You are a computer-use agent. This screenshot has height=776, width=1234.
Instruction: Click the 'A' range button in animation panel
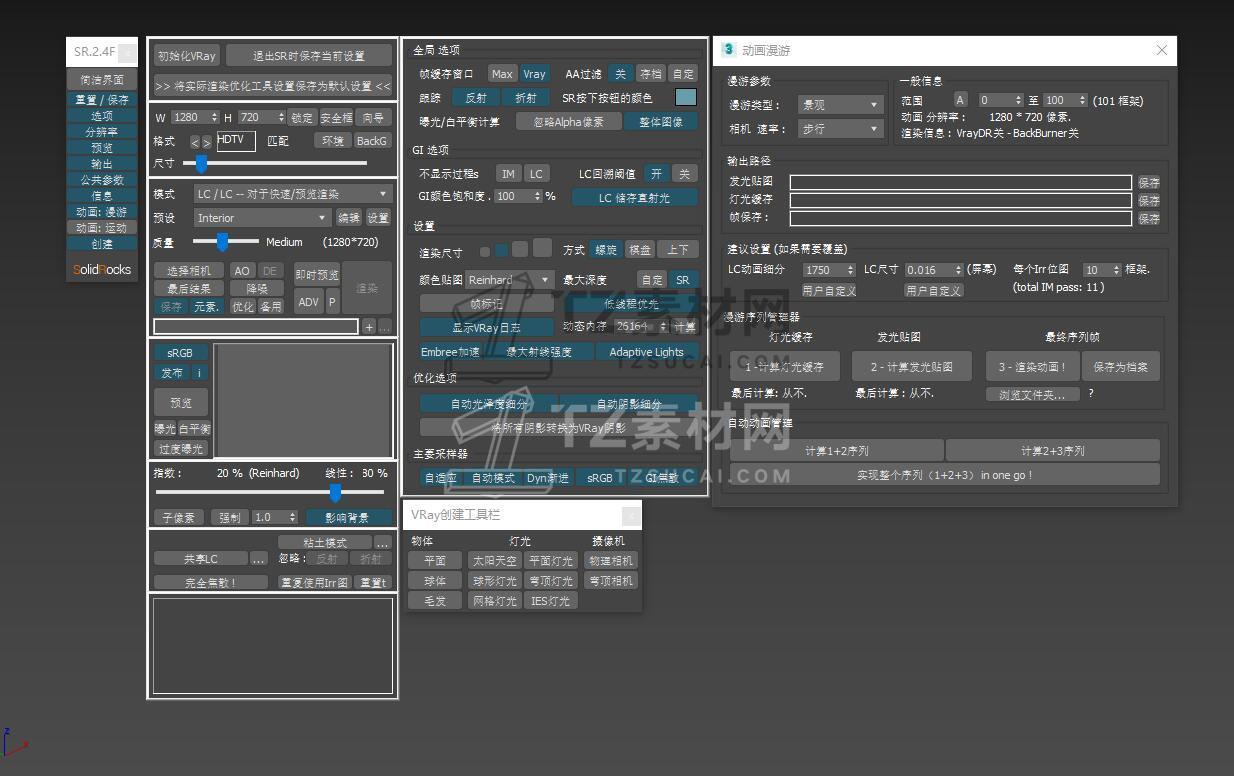[960, 100]
